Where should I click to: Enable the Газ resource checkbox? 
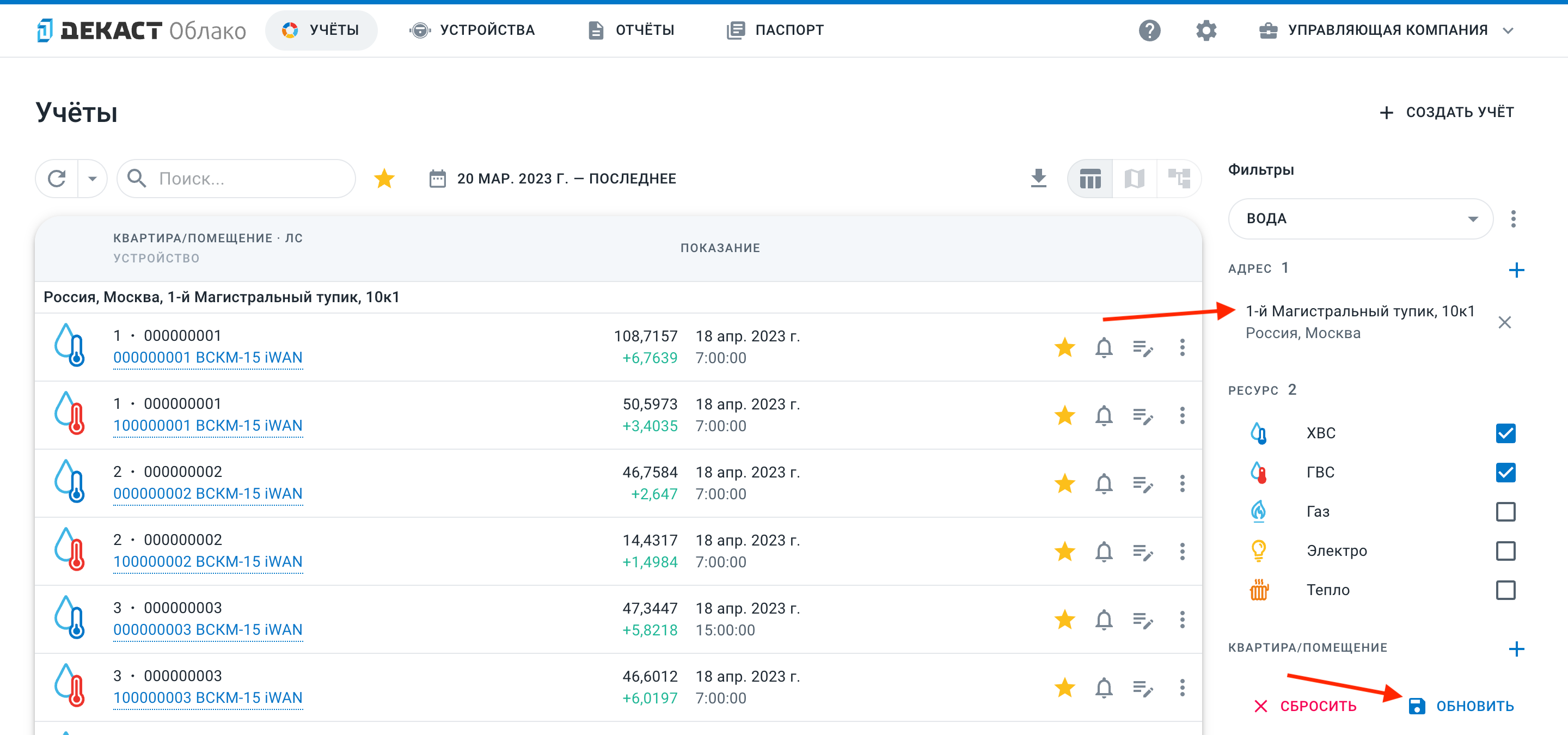[x=1505, y=512]
